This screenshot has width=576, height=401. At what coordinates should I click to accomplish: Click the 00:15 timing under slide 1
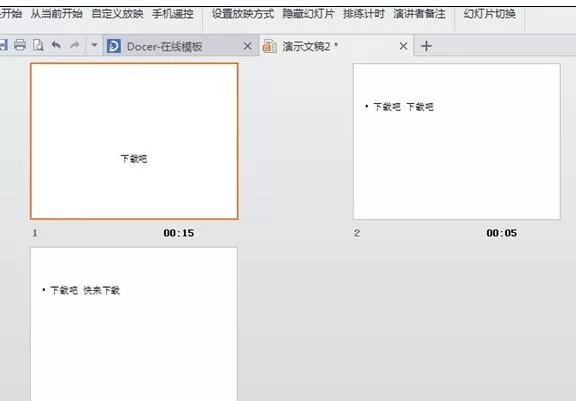point(179,233)
